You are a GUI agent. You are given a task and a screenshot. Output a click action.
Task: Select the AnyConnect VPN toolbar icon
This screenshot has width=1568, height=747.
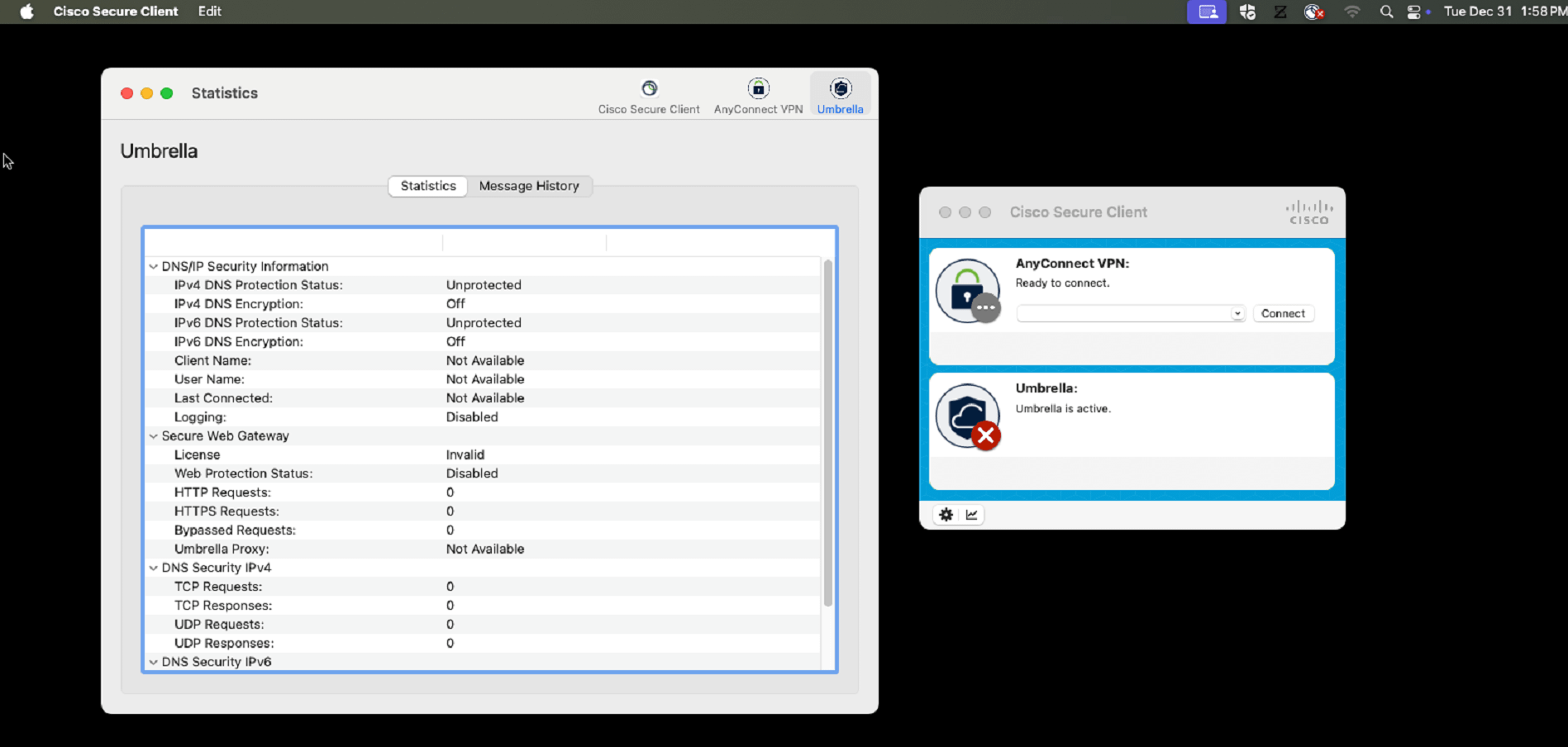coord(758,96)
